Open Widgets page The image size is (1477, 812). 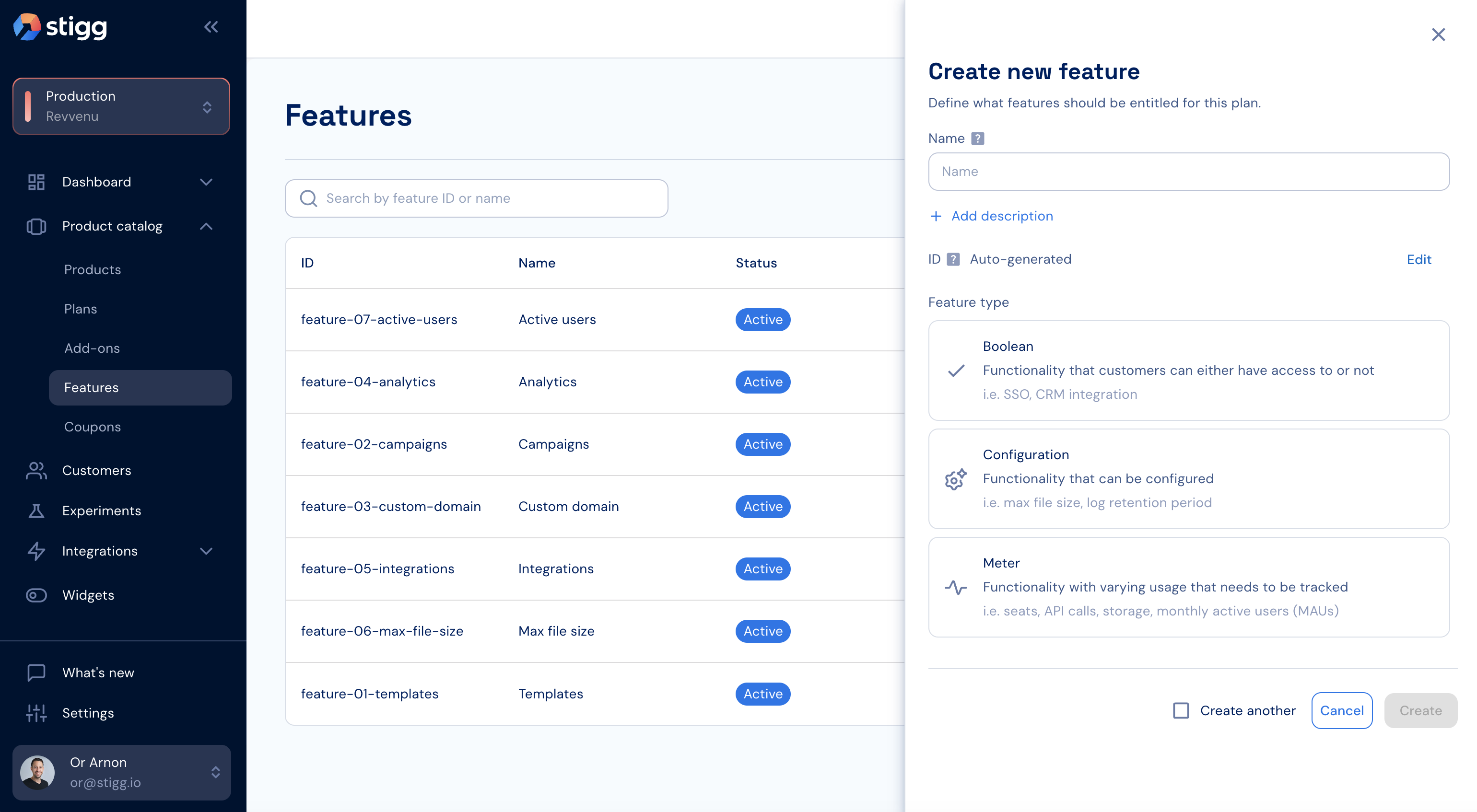[88, 595]
